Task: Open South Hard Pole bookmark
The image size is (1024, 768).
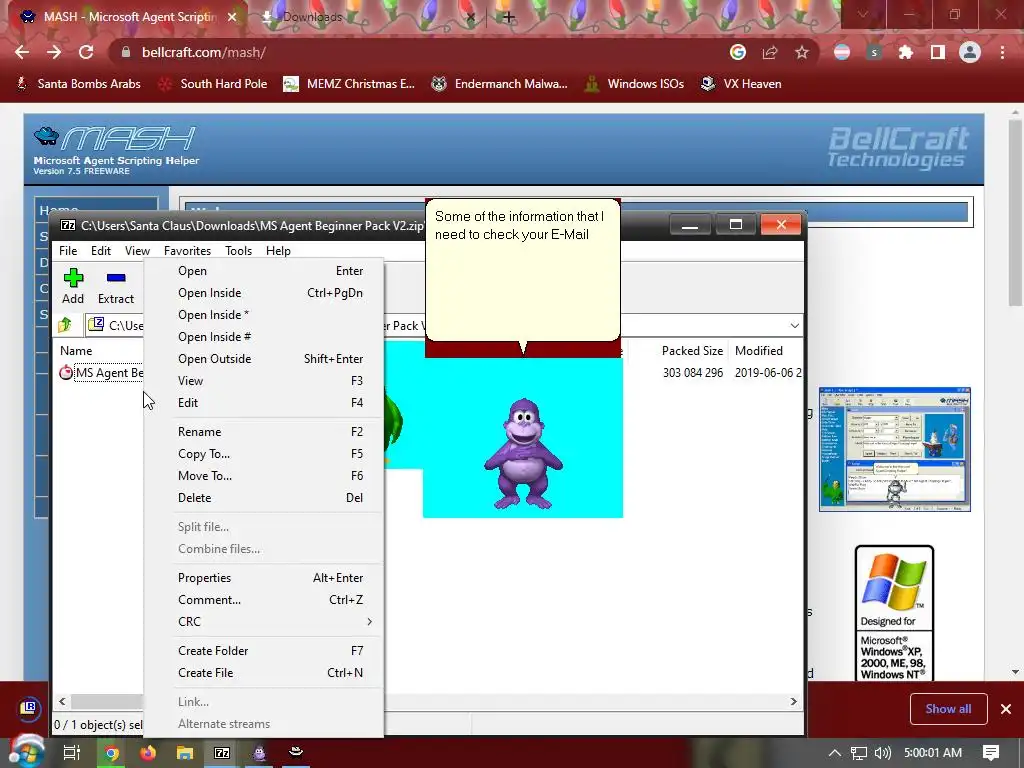Action: [x=214, y=84]
